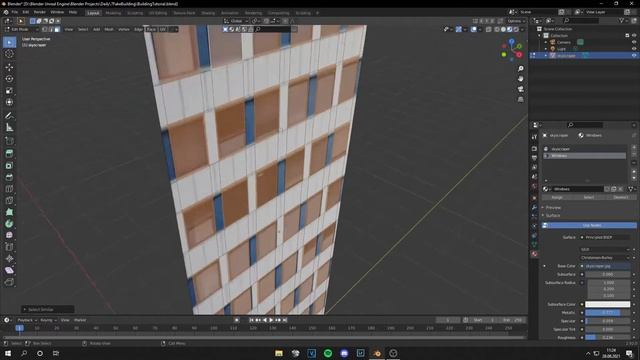The image size is (640, 360).
Task: Switch to Material Preview shading
Action: [x=509, y=29]
